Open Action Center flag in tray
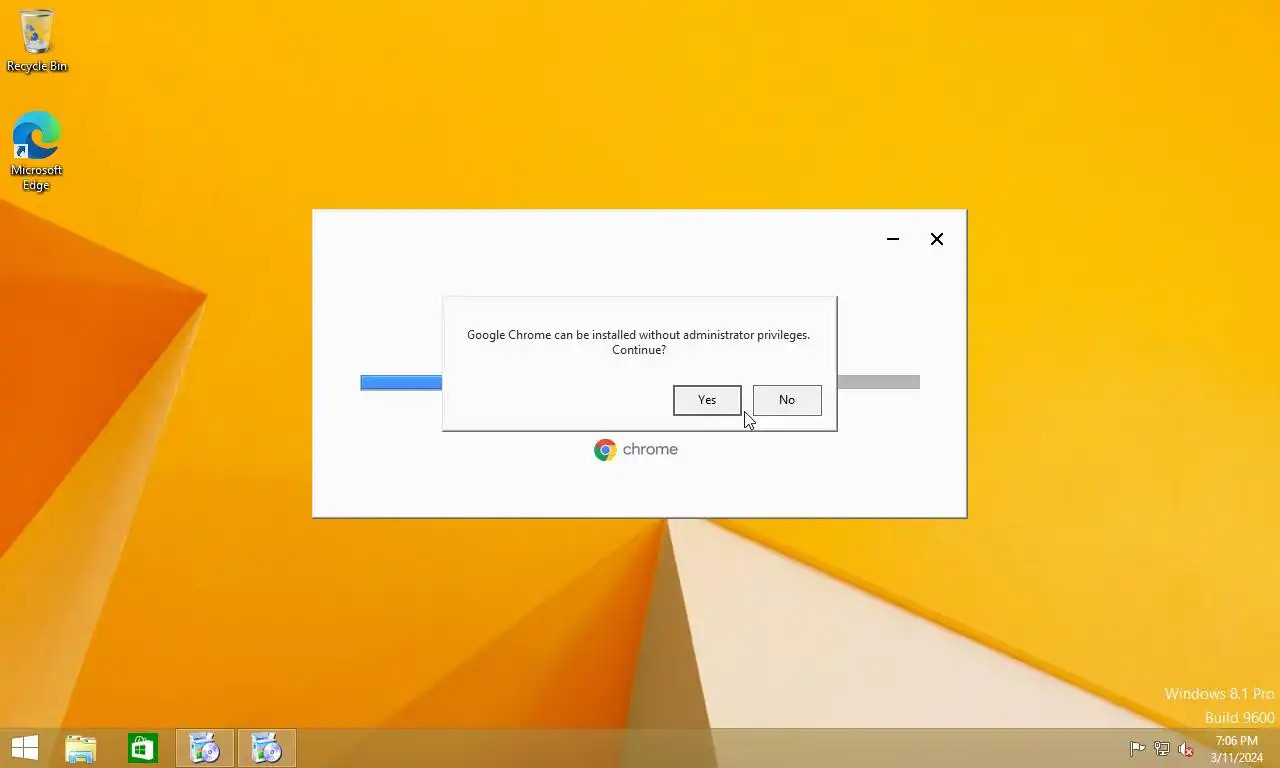This screenshot has width=1280, height=768. pos(1137,748)
